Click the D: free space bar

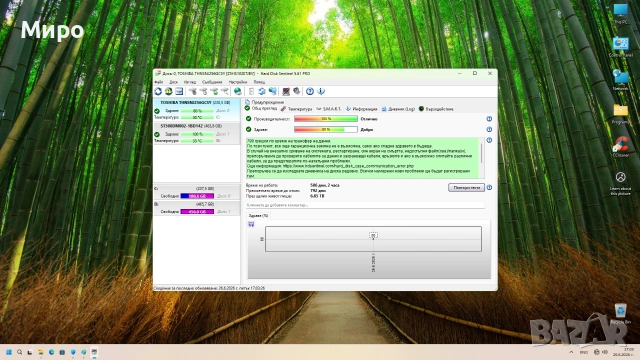click(x=197, y=211)
